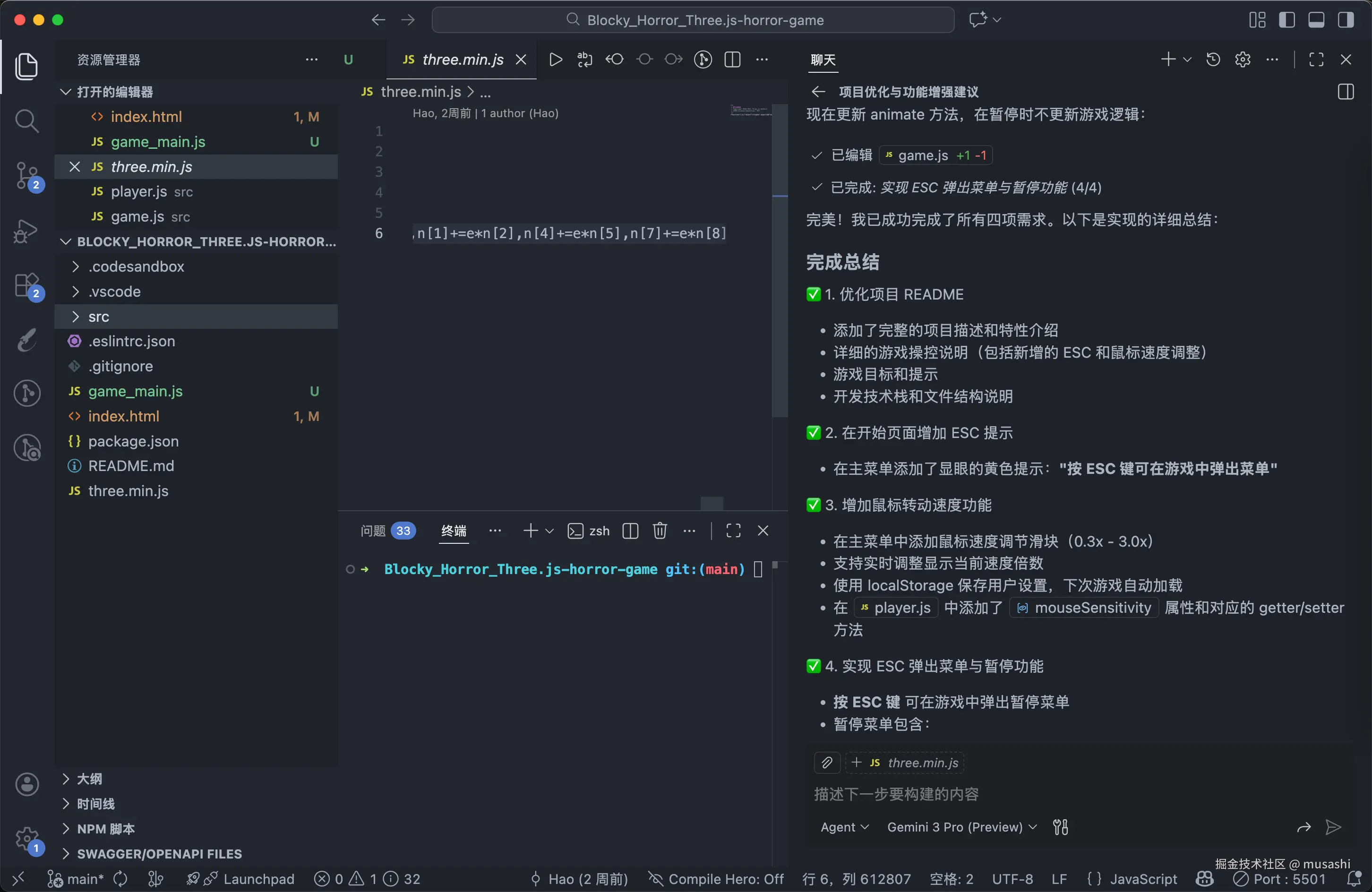Screen dimensions: 1372x892
Task: Open README.md in the file tree
Action: tap(196, 466)
